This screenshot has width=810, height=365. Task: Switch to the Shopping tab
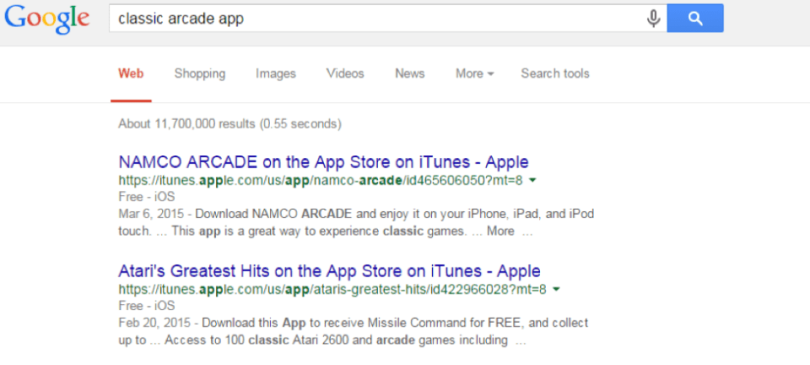click(x=200, y=74)
